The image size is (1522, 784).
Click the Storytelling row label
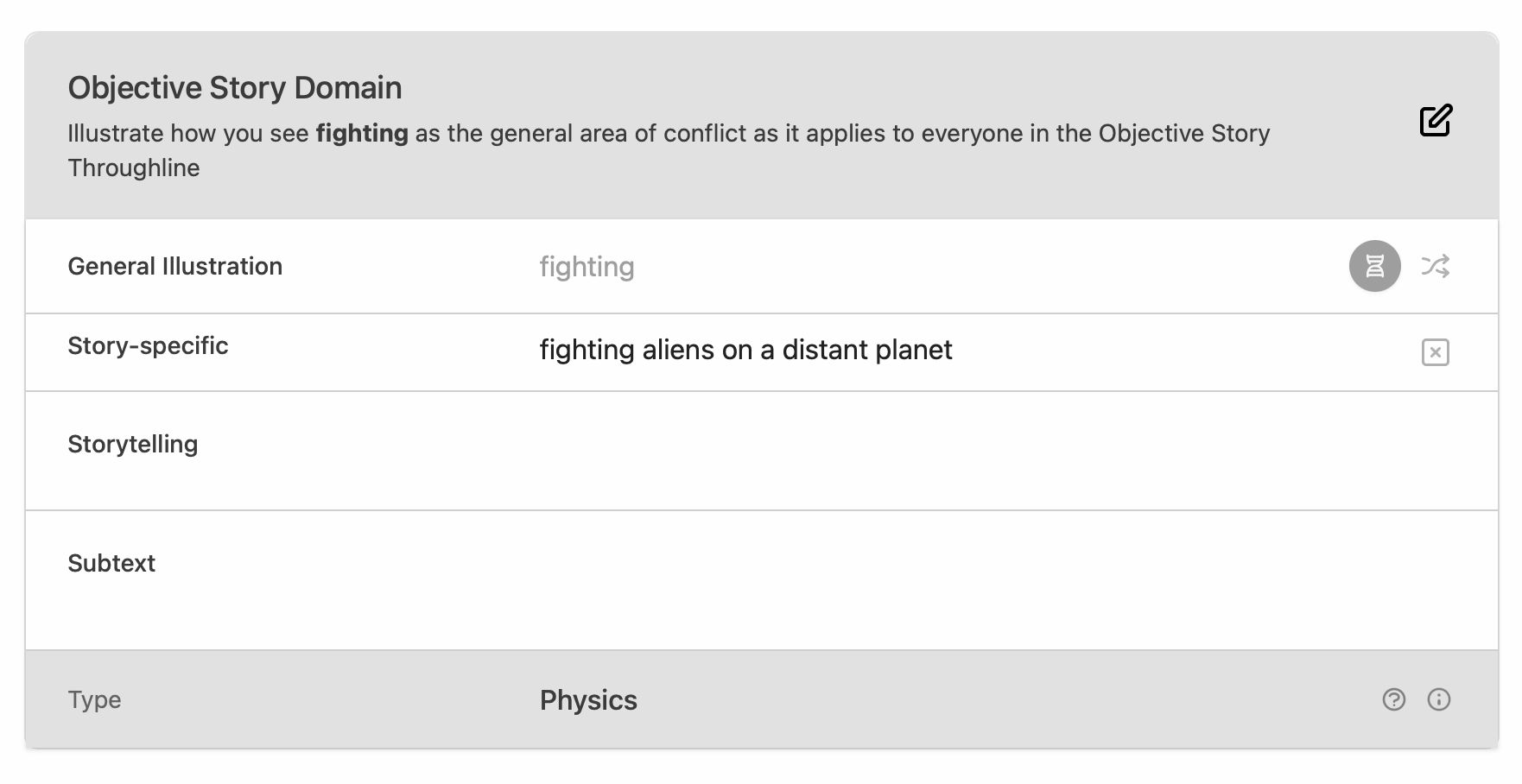(x=133, y=444)
